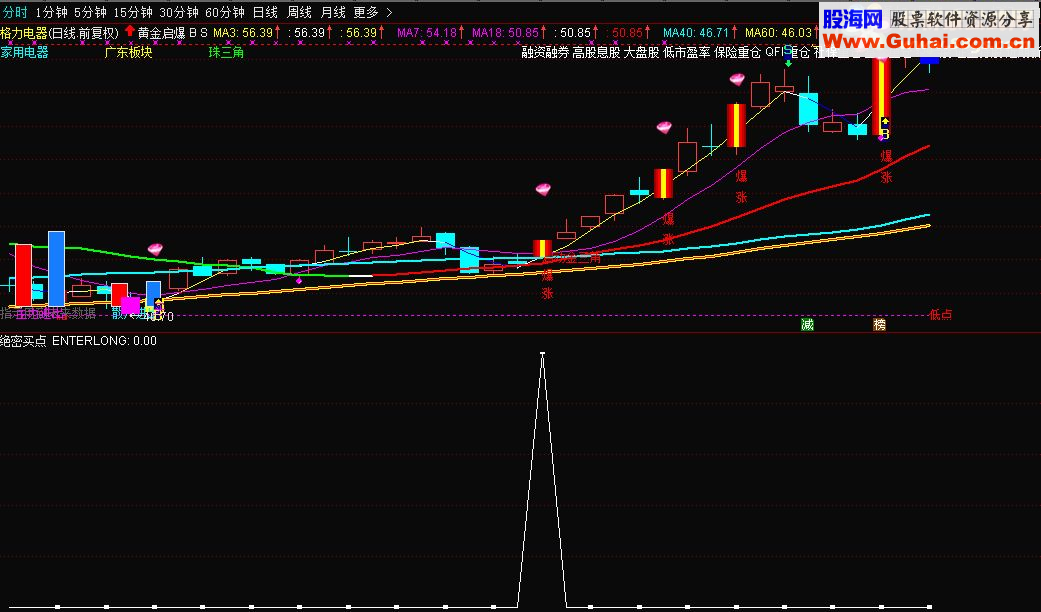Screen dimensions: 1041x612
Task: Switch to the 月线 monthly chart tab
Action: [333, 12]
